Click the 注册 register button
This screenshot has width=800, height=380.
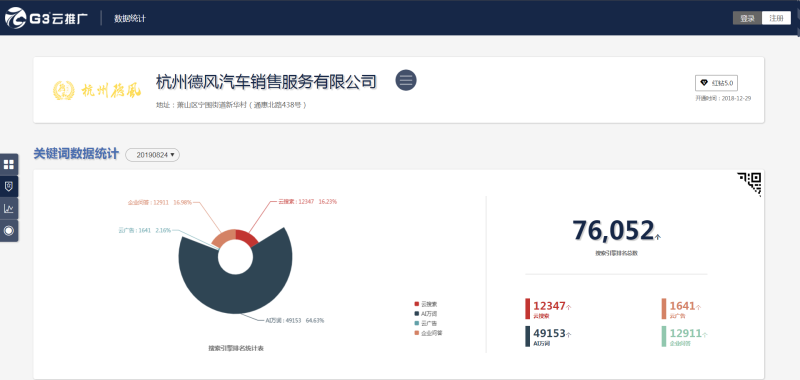pyautogui.click(x=777, y=18)
